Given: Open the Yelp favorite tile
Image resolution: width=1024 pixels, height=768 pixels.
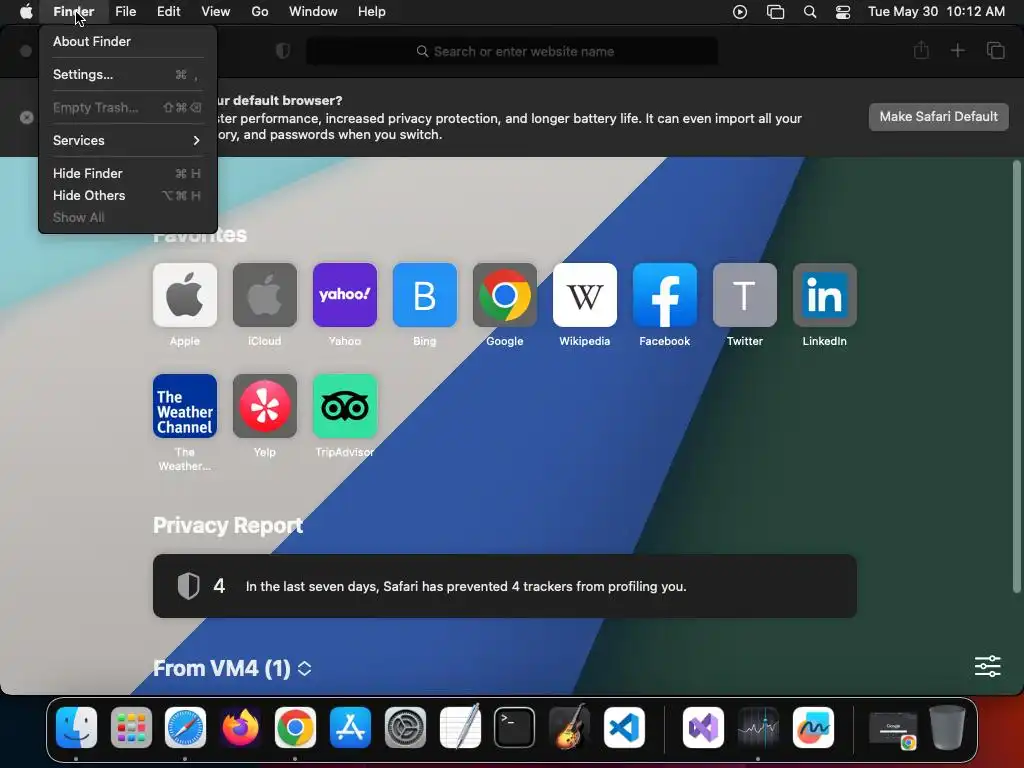Looking at the screenshot, I should 264,406.
